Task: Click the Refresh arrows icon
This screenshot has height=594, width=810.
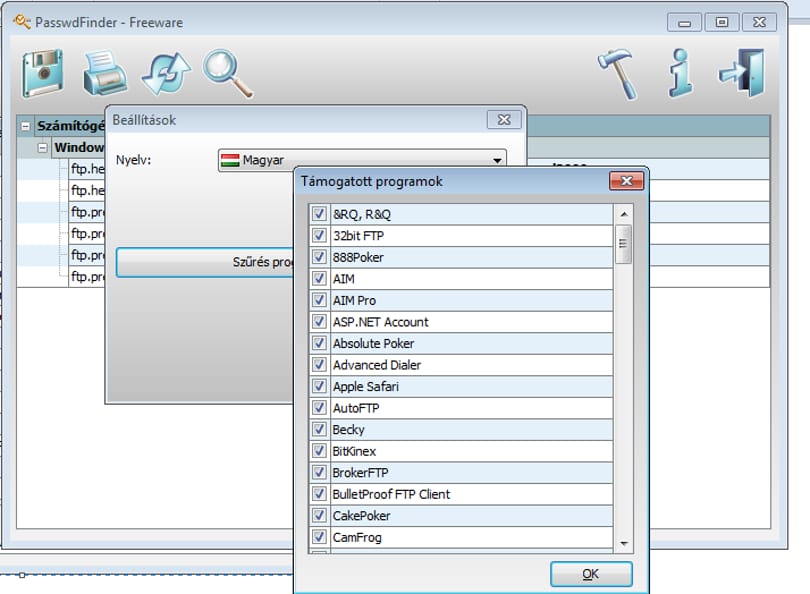Action: pos(166,73)
